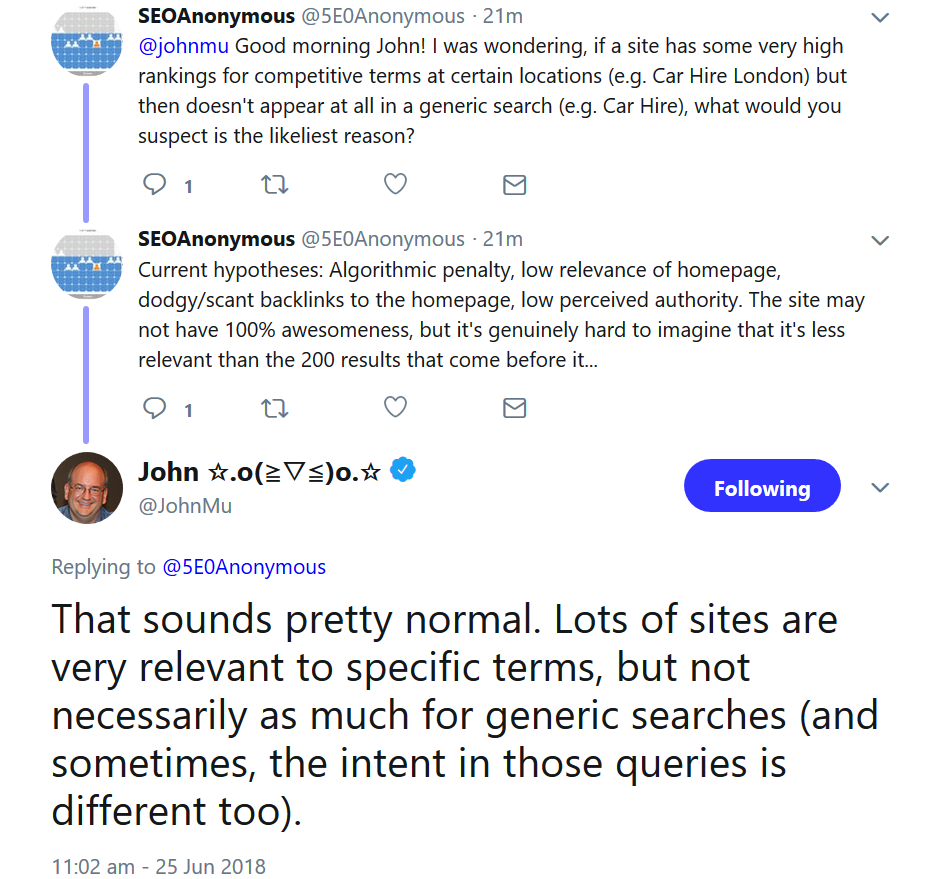Send first tweet via direct message
The height and width of the screenshot is (879, 945).
514,184
